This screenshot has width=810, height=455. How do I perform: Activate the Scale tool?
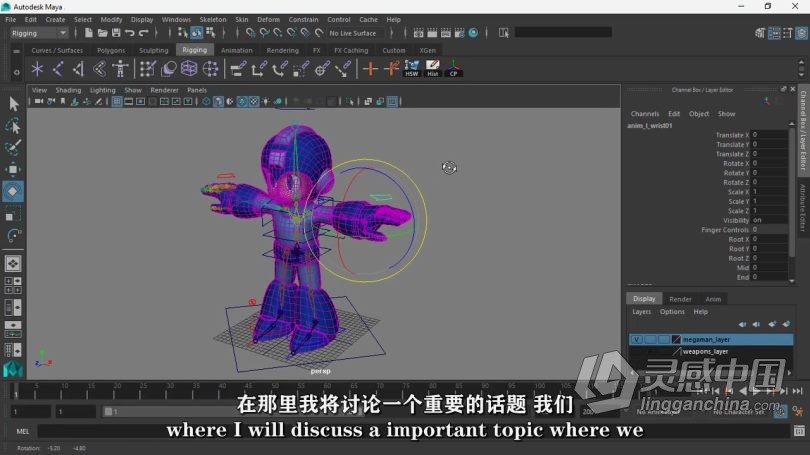pos(12,214)
